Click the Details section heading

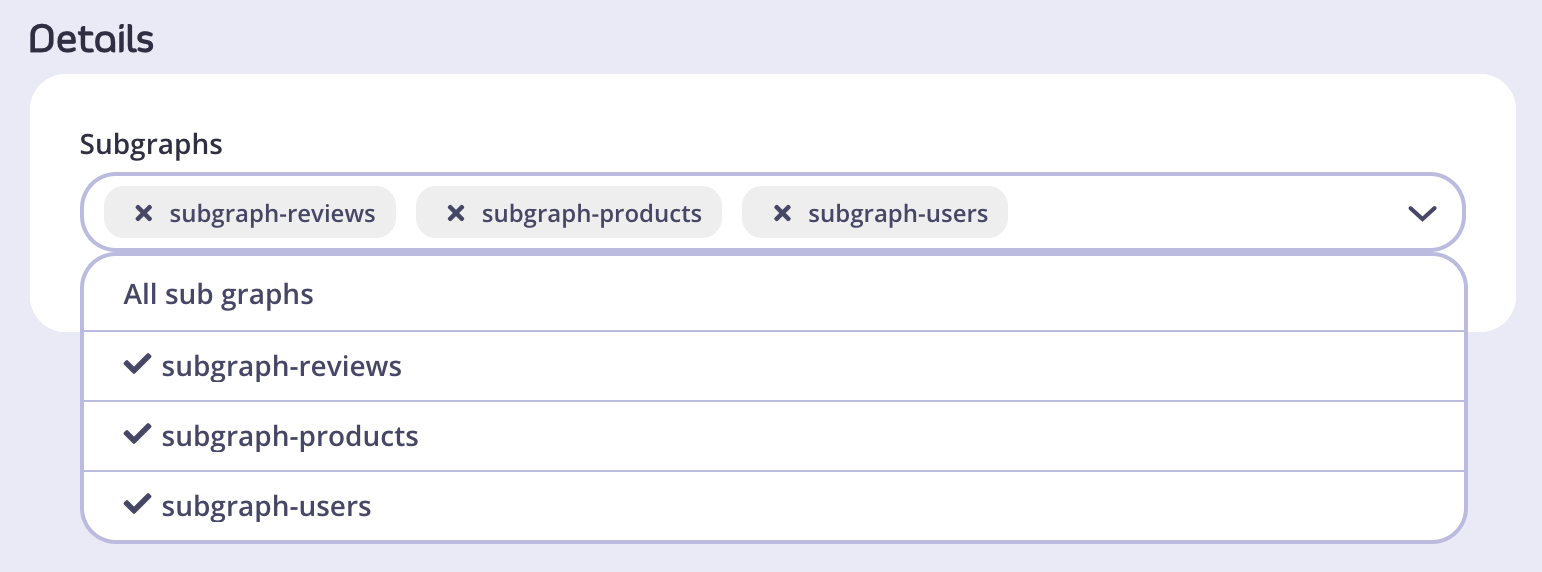click(x=92, y=40)
